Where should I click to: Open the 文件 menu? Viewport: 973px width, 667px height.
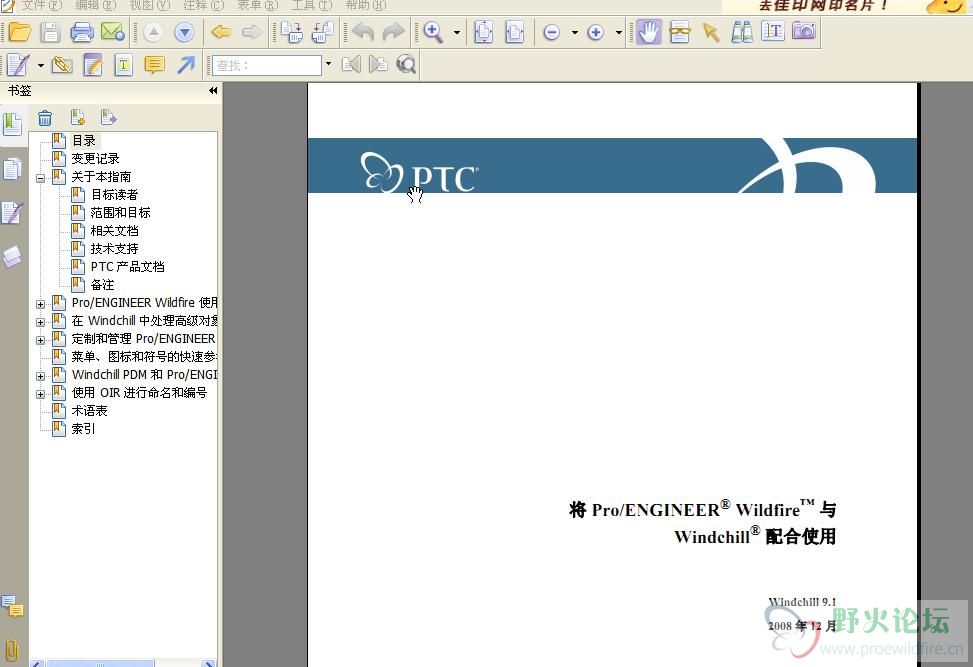[40, 5]
